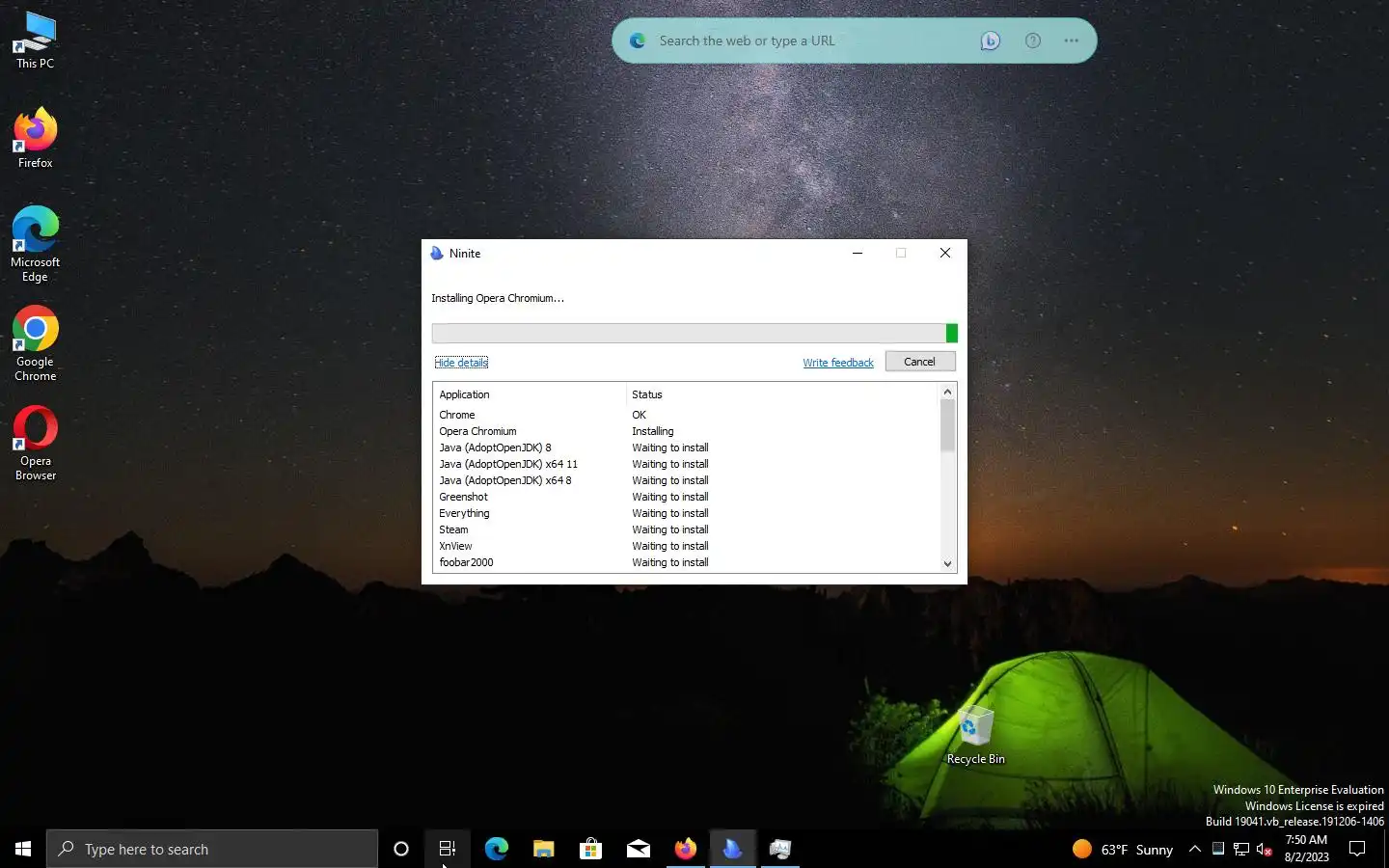Click the Edge logo in search widget
This screenshot has height=868, width=1389.
pyautogui.click(x=638, y=41)
